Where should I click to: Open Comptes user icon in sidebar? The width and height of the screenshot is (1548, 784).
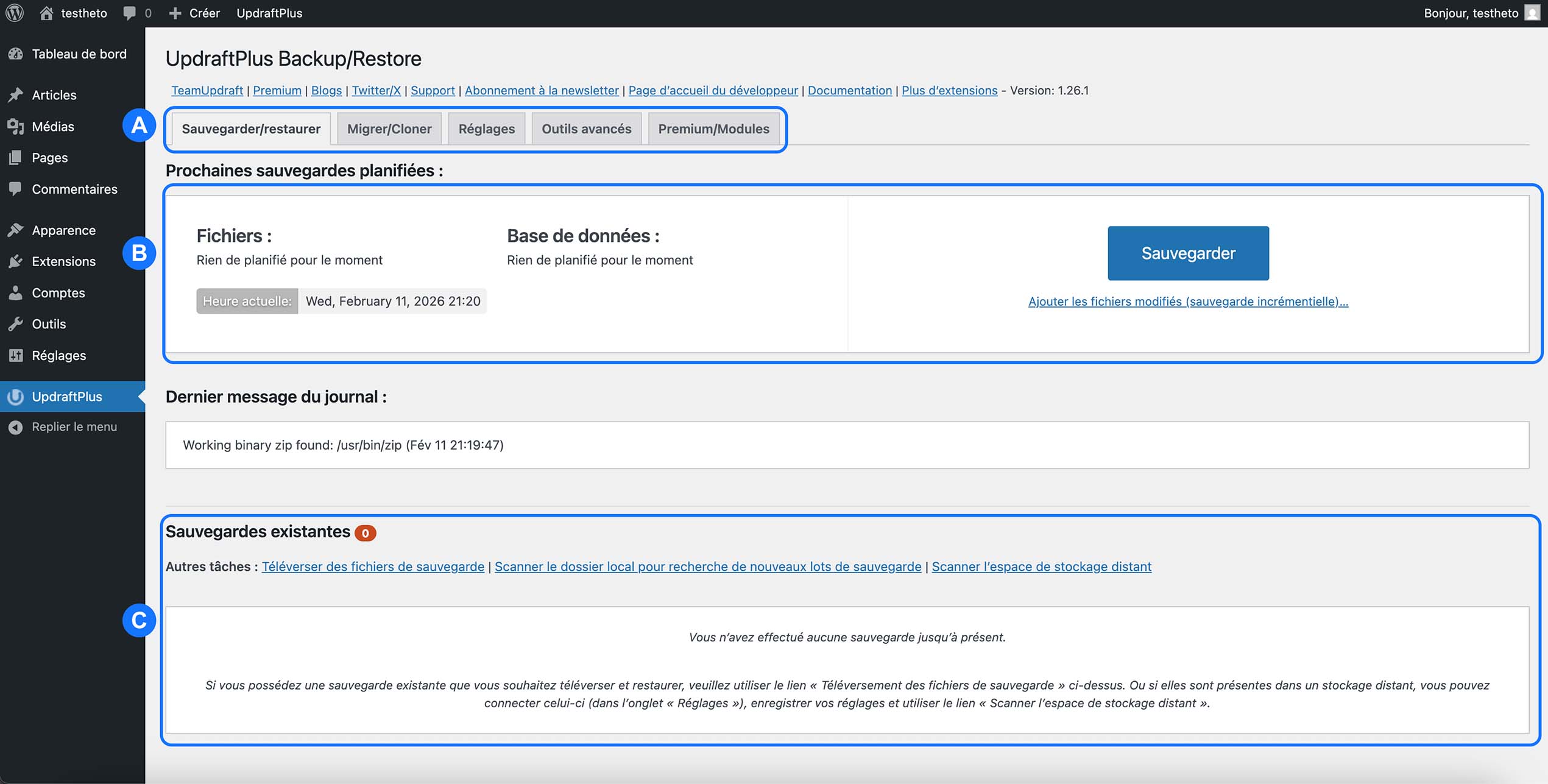pos(16,292)
